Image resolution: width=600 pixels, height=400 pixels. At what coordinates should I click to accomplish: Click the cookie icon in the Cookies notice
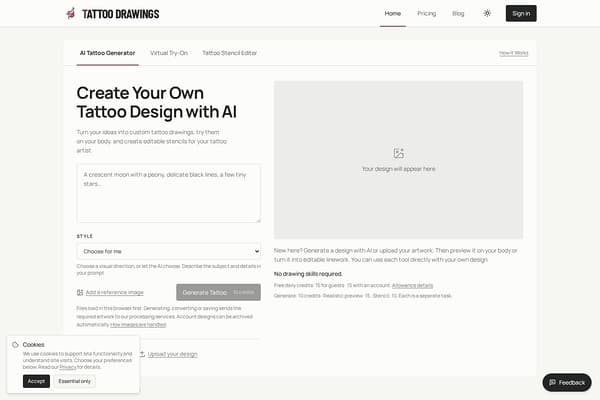tap(15, 344)
